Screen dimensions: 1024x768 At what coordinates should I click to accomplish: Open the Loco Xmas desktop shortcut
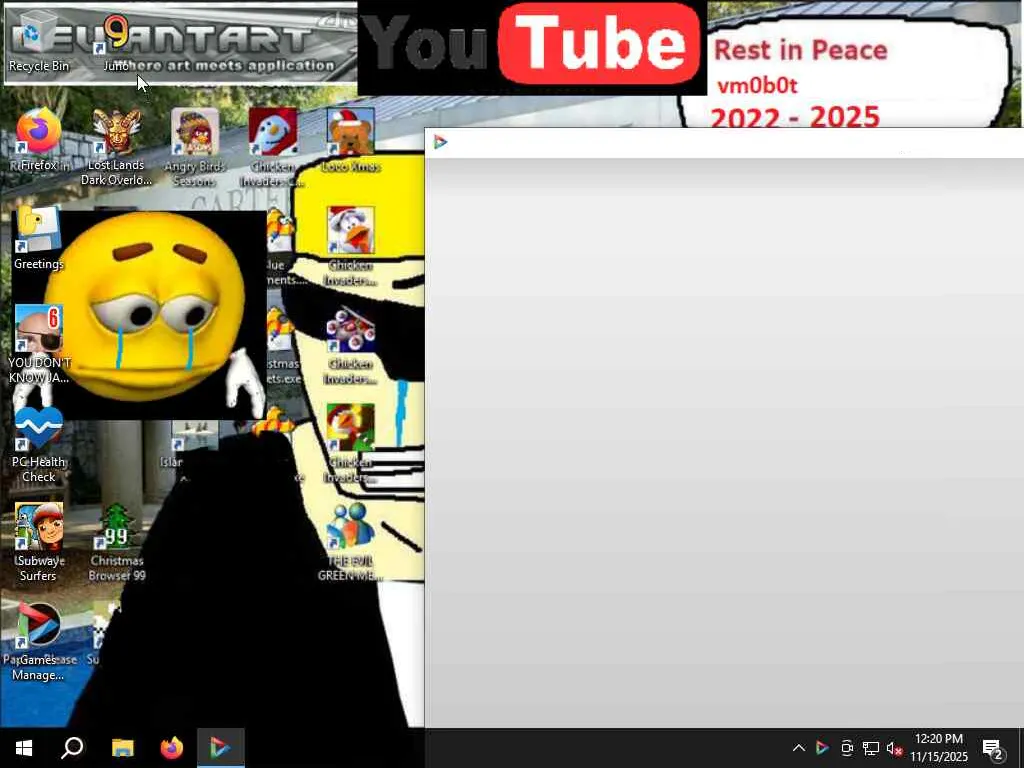351,140
